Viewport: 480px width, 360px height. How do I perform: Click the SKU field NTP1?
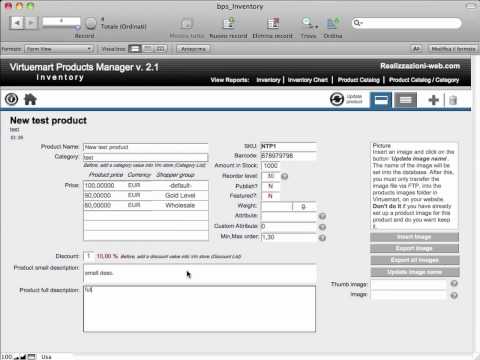click(x=288, y=146)
